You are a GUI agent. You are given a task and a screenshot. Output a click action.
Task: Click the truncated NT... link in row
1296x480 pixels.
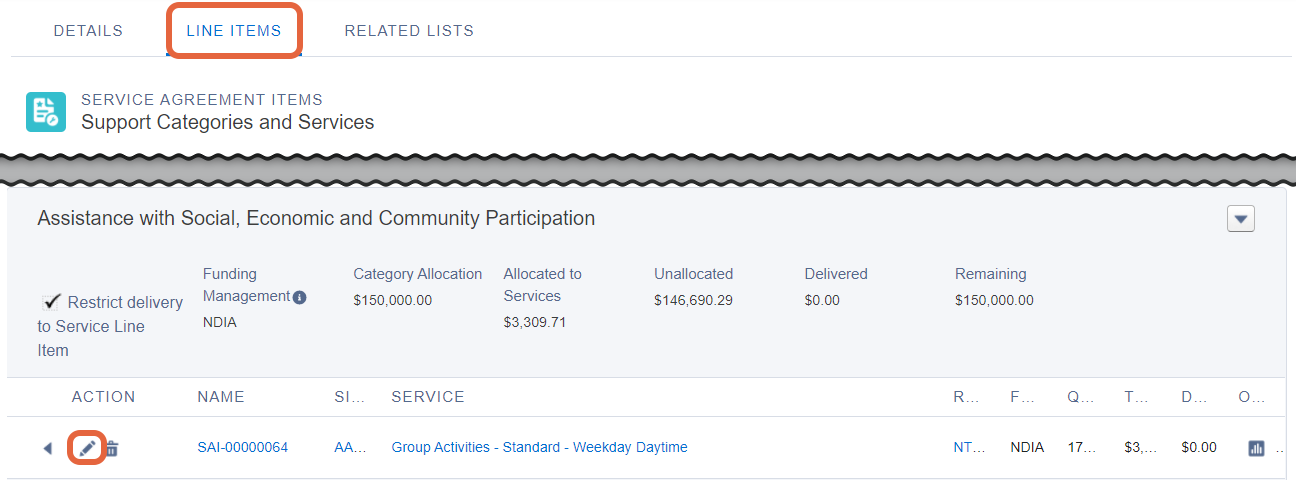(x=971, y=447)
